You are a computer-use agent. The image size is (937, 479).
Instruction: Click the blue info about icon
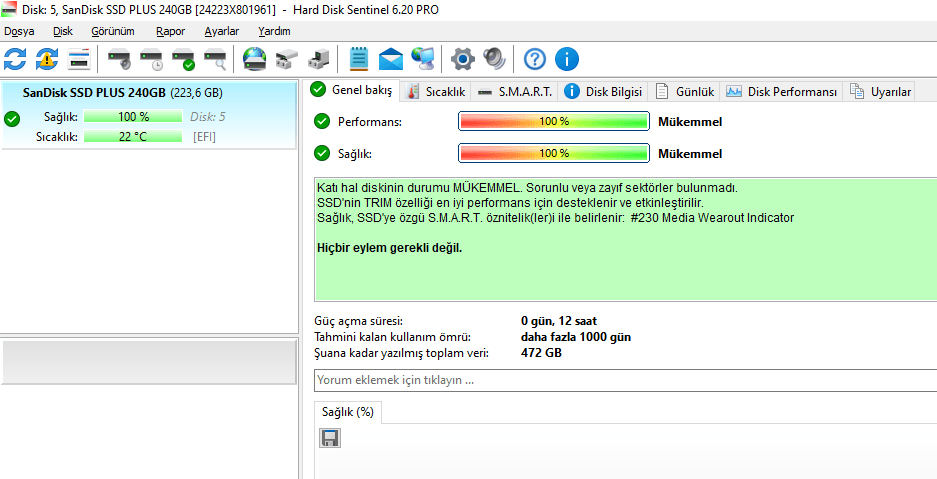click(567, 59)
